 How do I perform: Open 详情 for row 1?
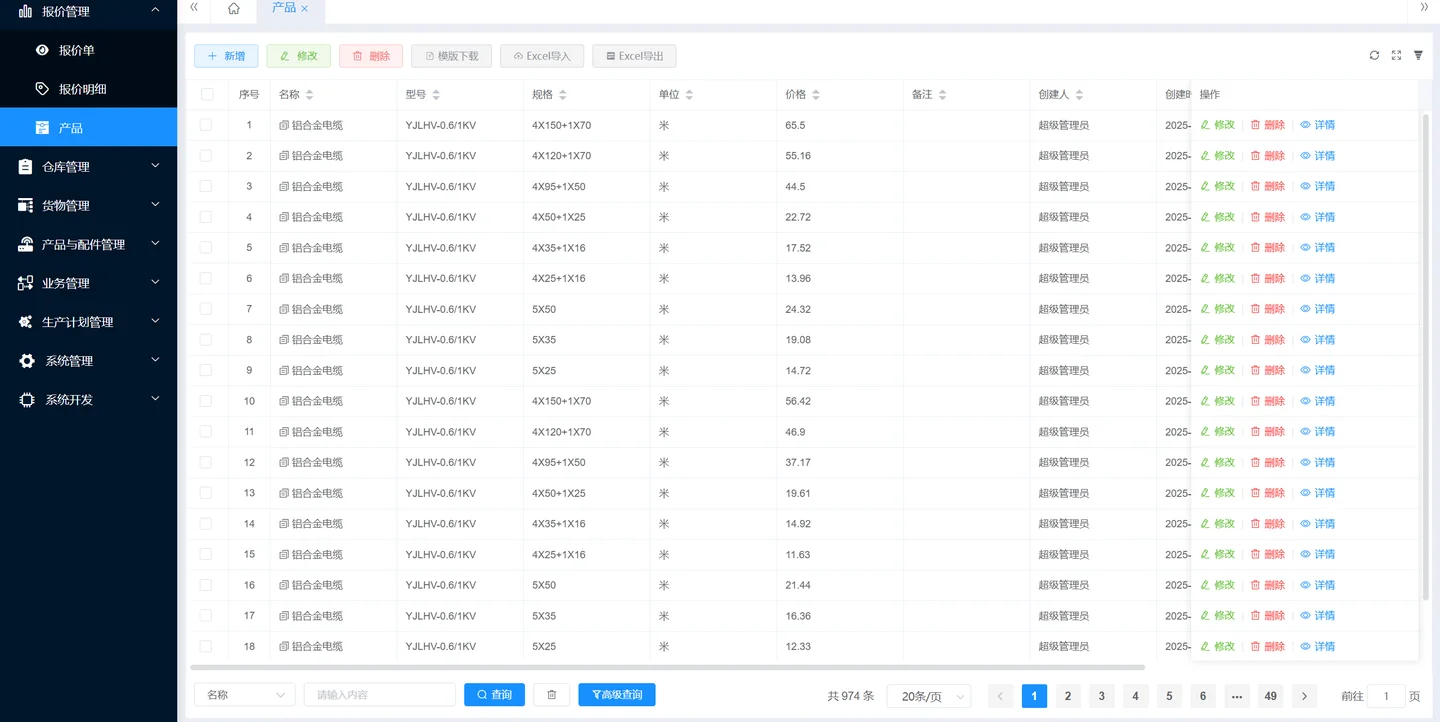tap(1318, 125)
